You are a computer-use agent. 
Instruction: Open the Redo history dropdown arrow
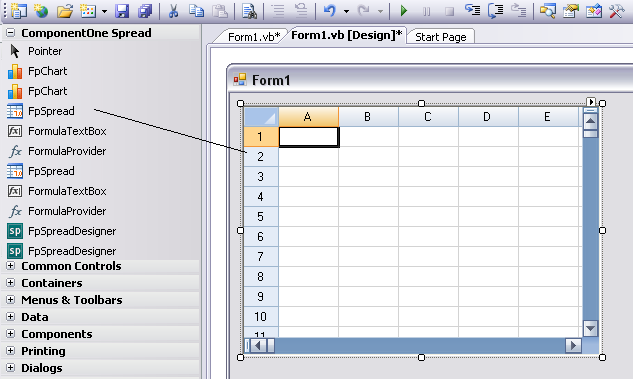coord(380,11)
